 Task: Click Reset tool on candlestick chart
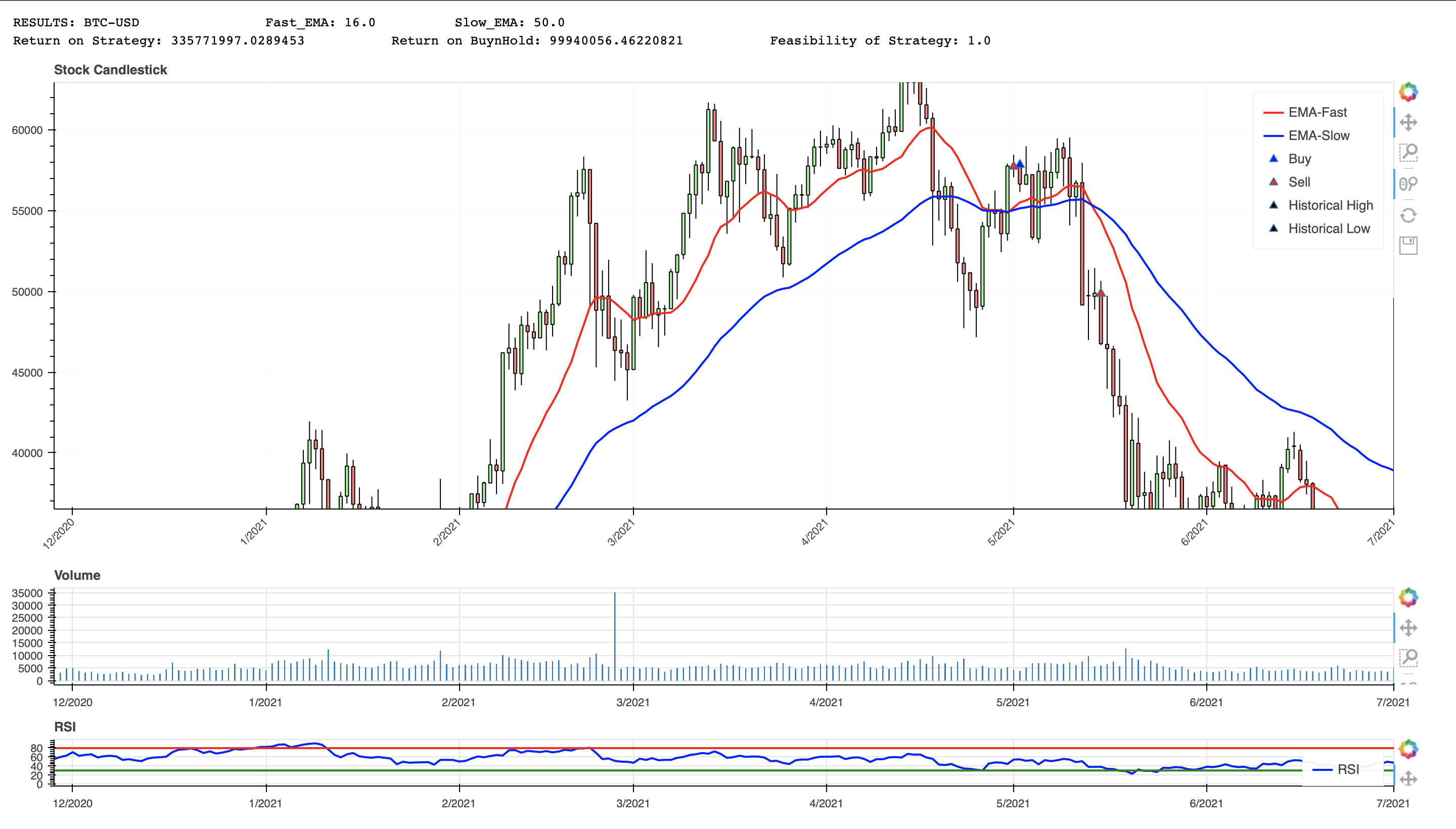point(1407,215)
